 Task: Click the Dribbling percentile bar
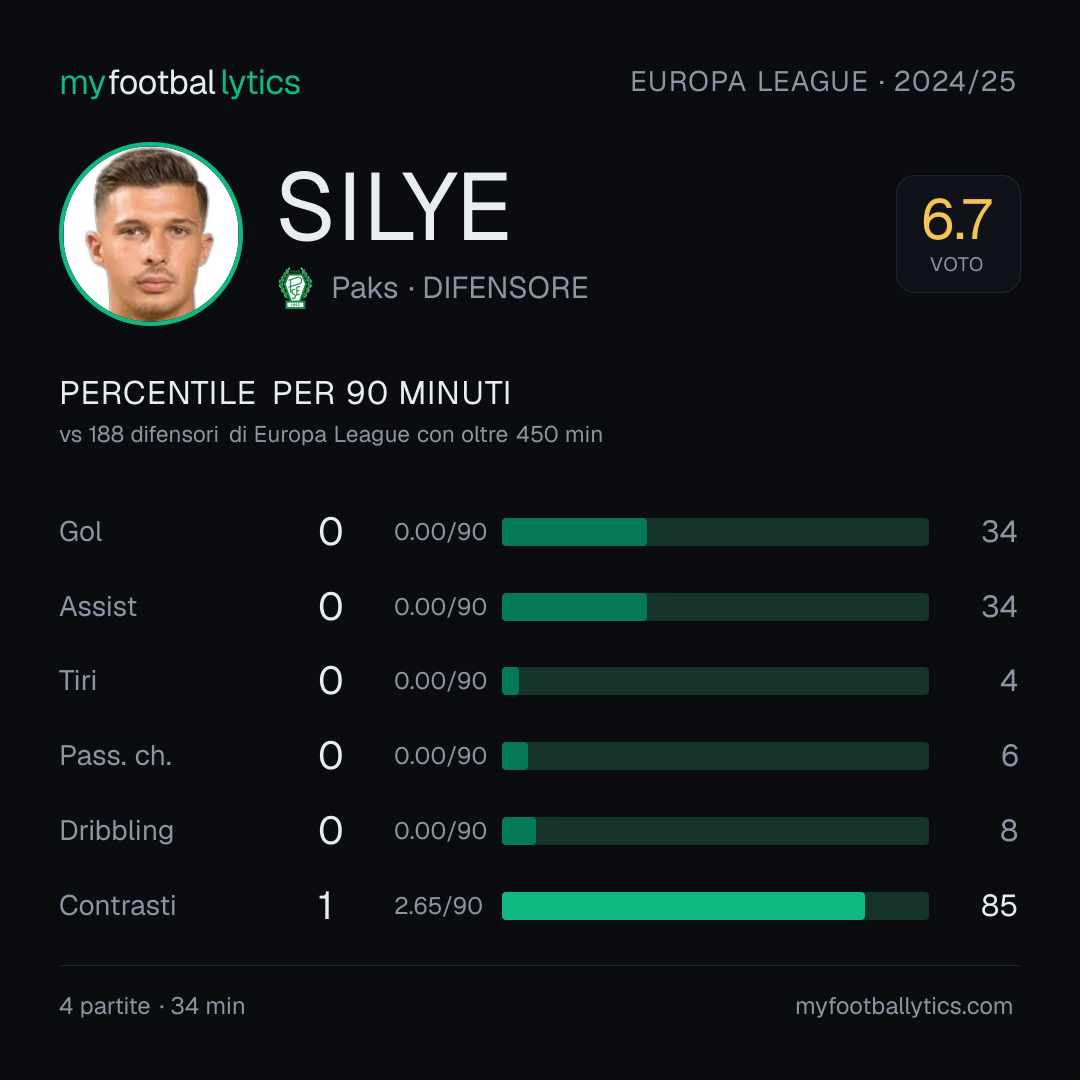click(x=715, y=831)
